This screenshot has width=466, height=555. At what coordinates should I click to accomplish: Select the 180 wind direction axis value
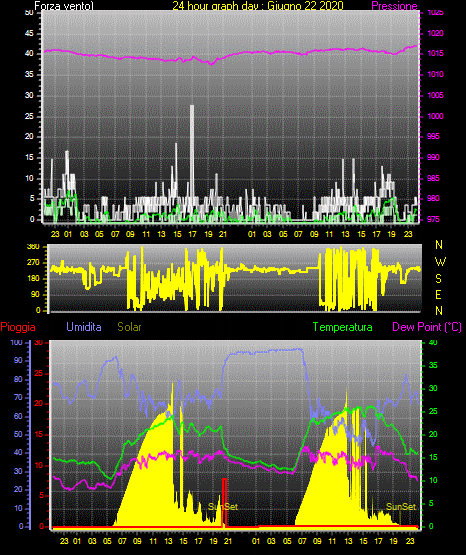point(34,279)
